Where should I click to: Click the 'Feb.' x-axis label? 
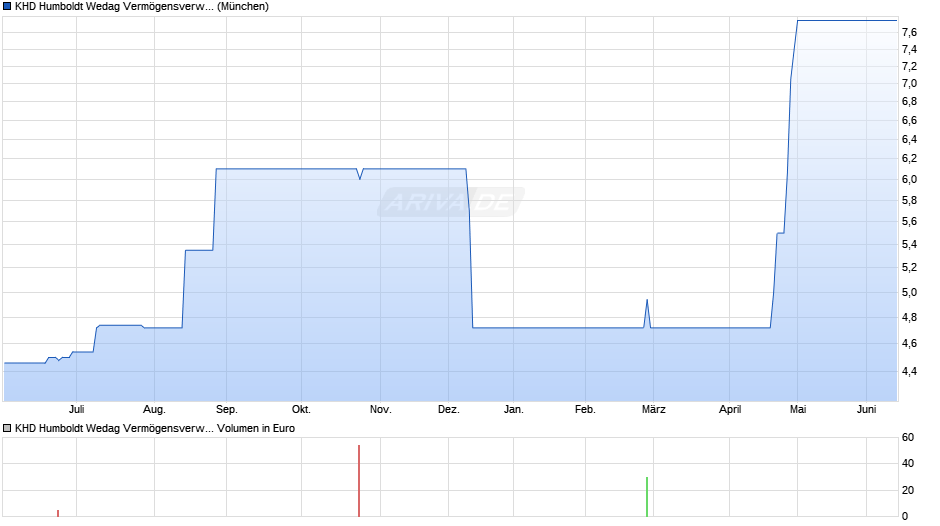pos(585,409)
